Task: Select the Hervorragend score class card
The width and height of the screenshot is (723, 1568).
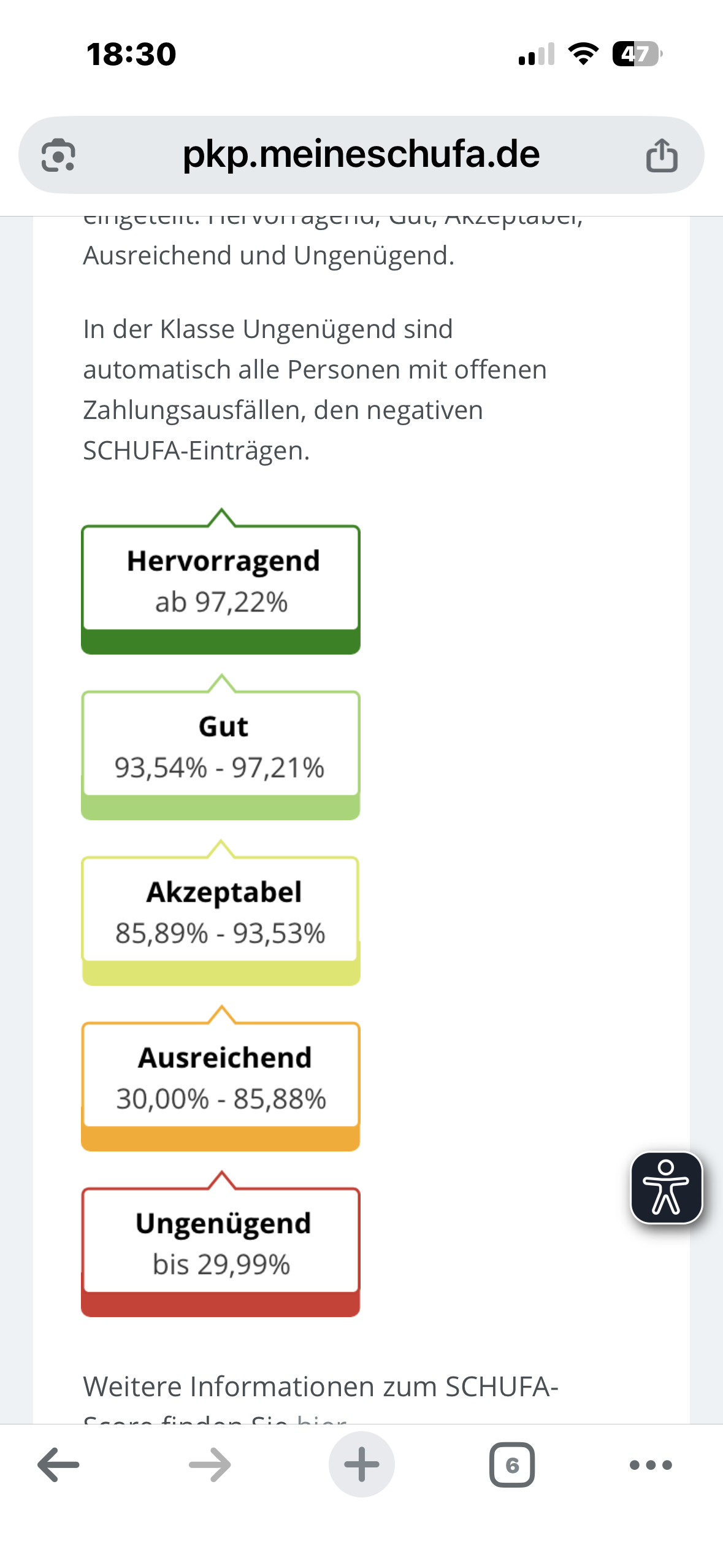Action: click(x=221, y=580)
